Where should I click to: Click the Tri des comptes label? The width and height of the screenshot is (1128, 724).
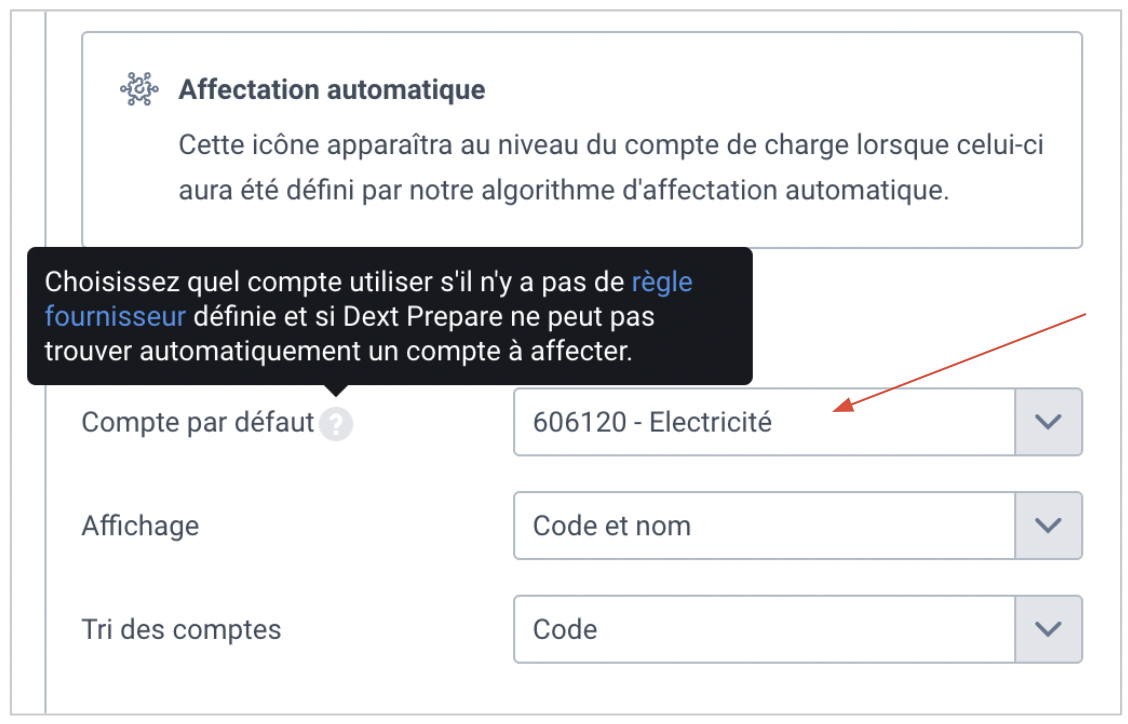(x=181, y=629)
